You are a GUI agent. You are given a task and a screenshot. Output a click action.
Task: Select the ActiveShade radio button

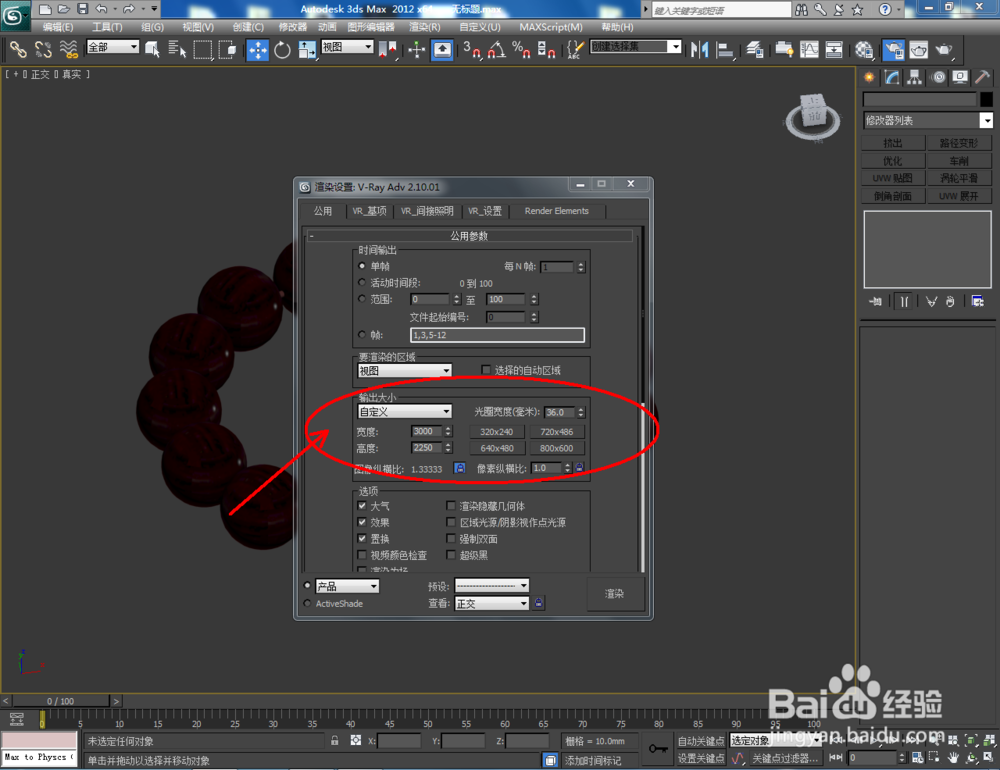pyautogui.click(x=309, y=603)
